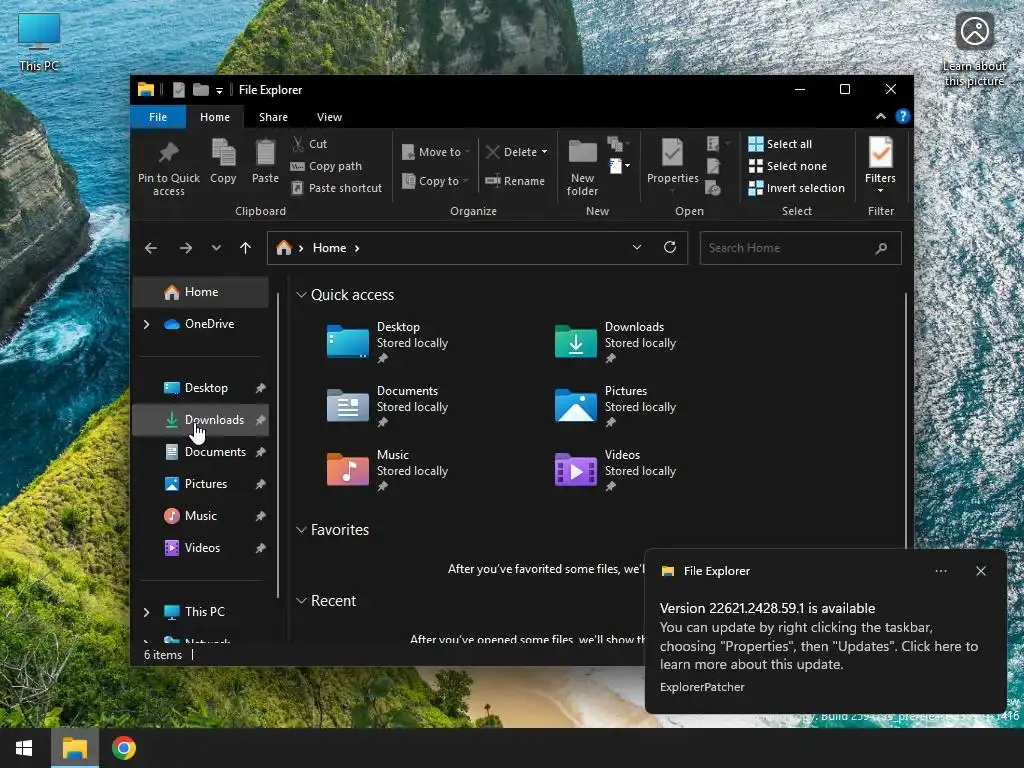Open recent locations dropdown chevron

216,248
